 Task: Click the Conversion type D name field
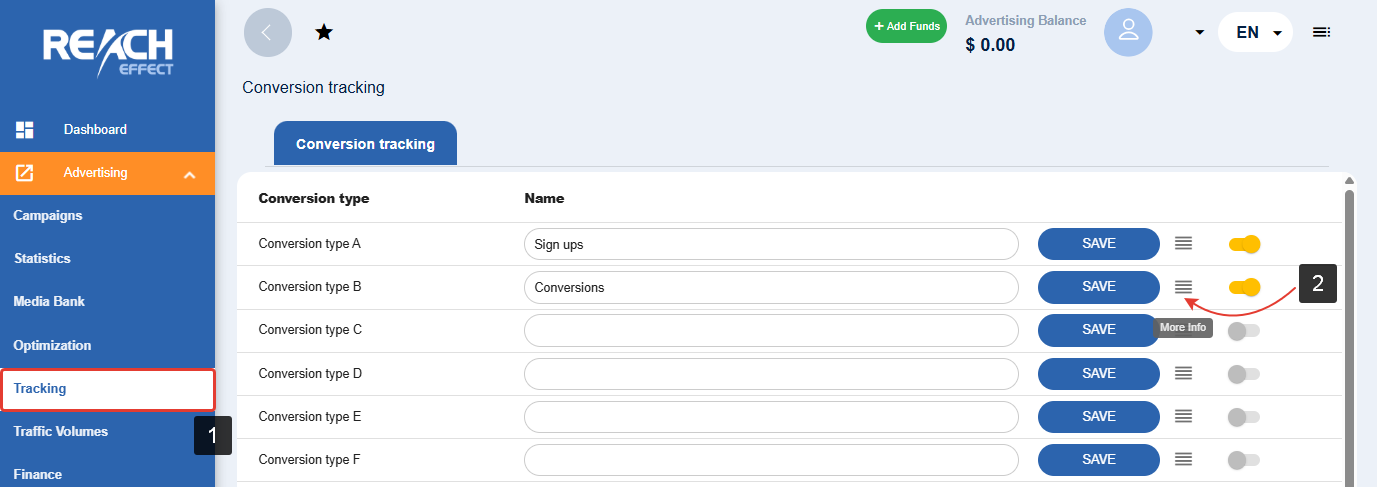tap(771, 373)
